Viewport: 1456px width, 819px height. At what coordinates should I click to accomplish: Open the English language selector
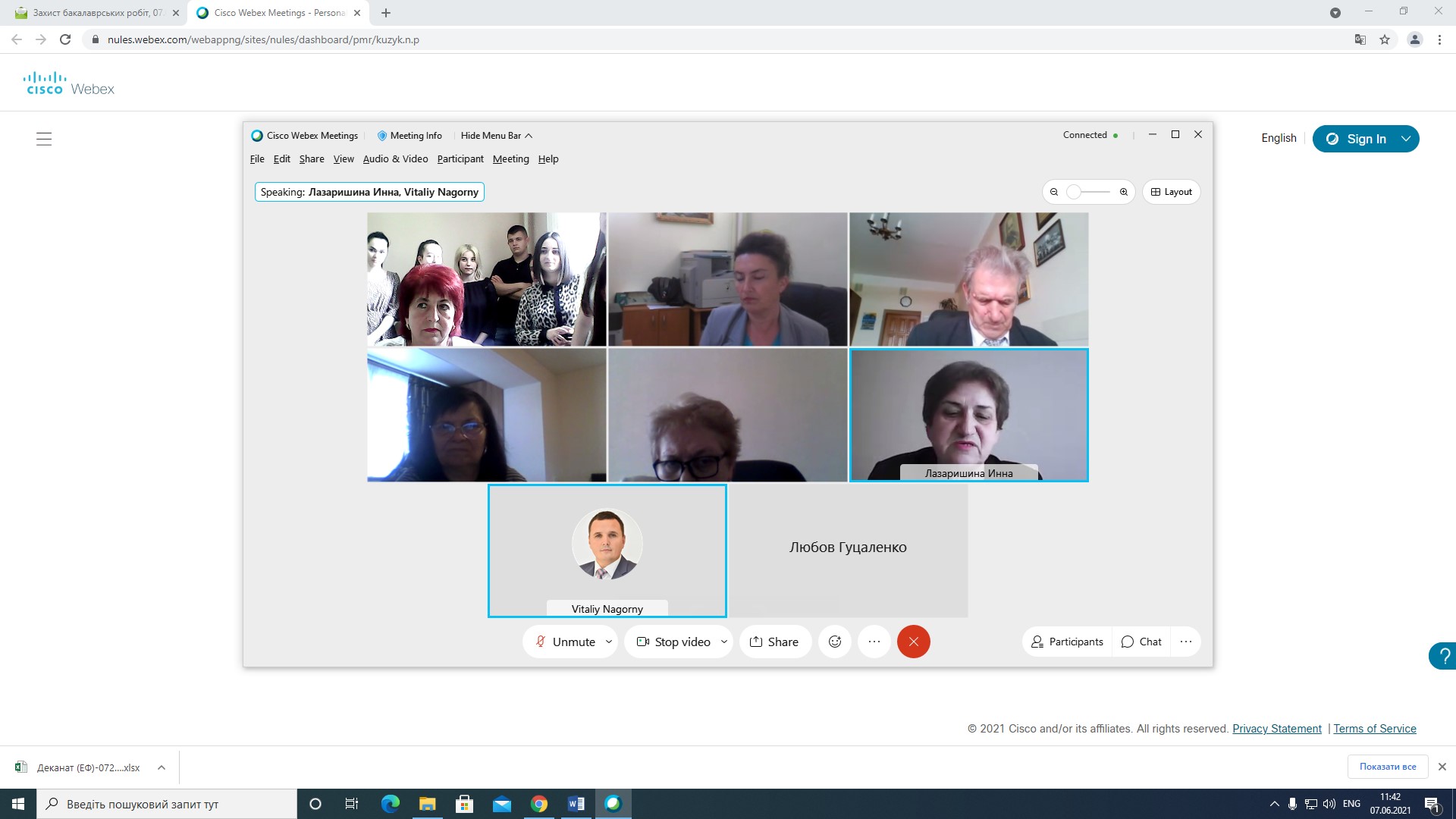(x=1279, y=138)
